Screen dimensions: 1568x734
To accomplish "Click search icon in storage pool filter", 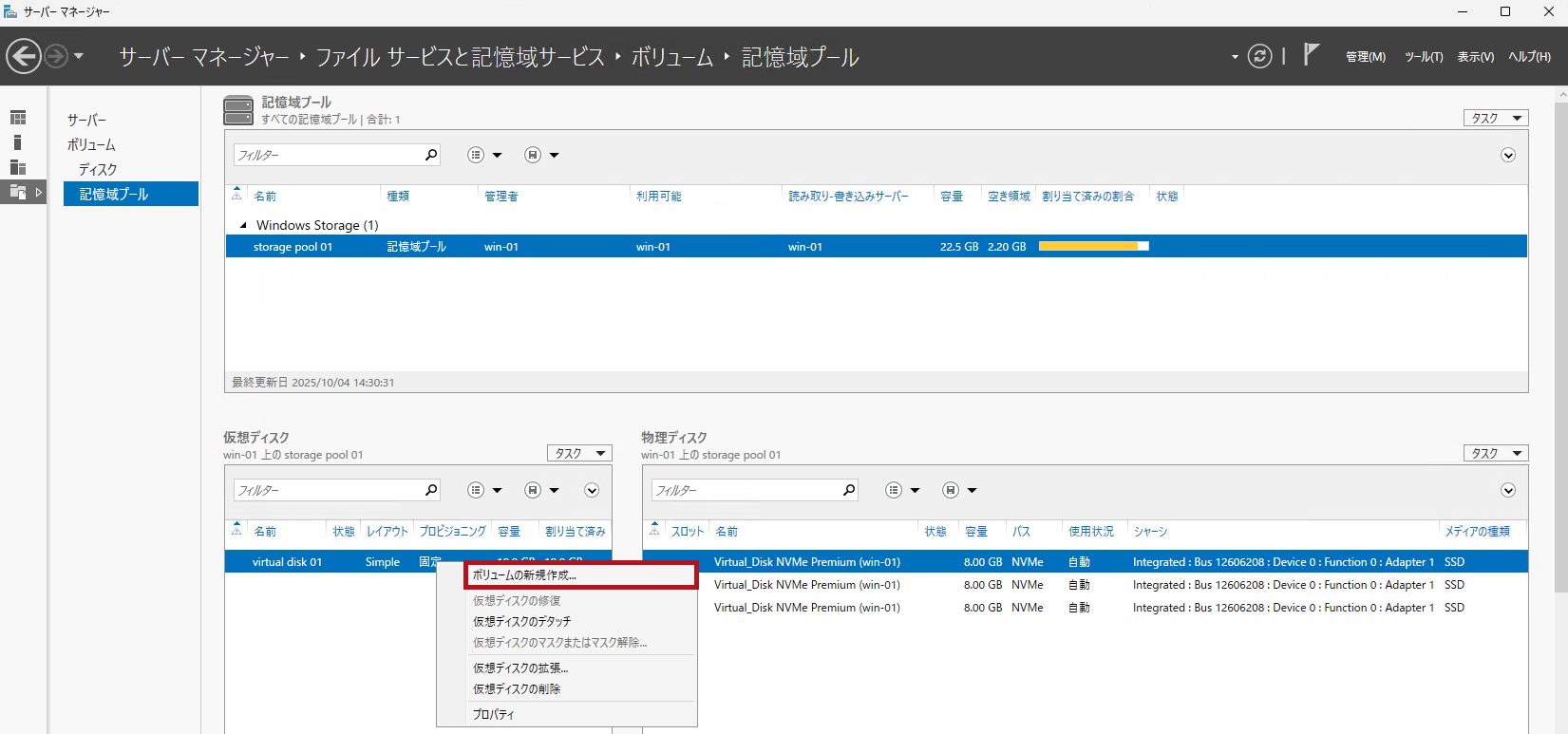I will (431, 155).
